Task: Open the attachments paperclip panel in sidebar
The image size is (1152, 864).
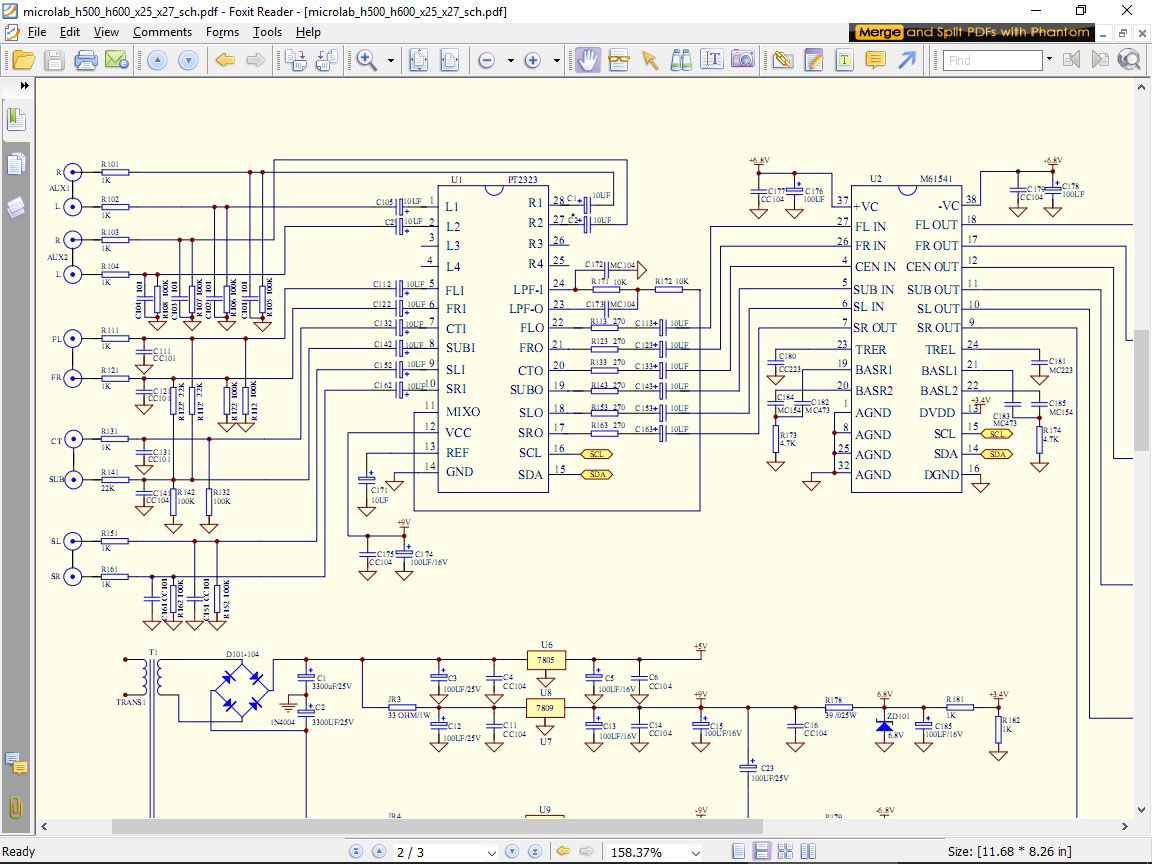Action: 16,807
